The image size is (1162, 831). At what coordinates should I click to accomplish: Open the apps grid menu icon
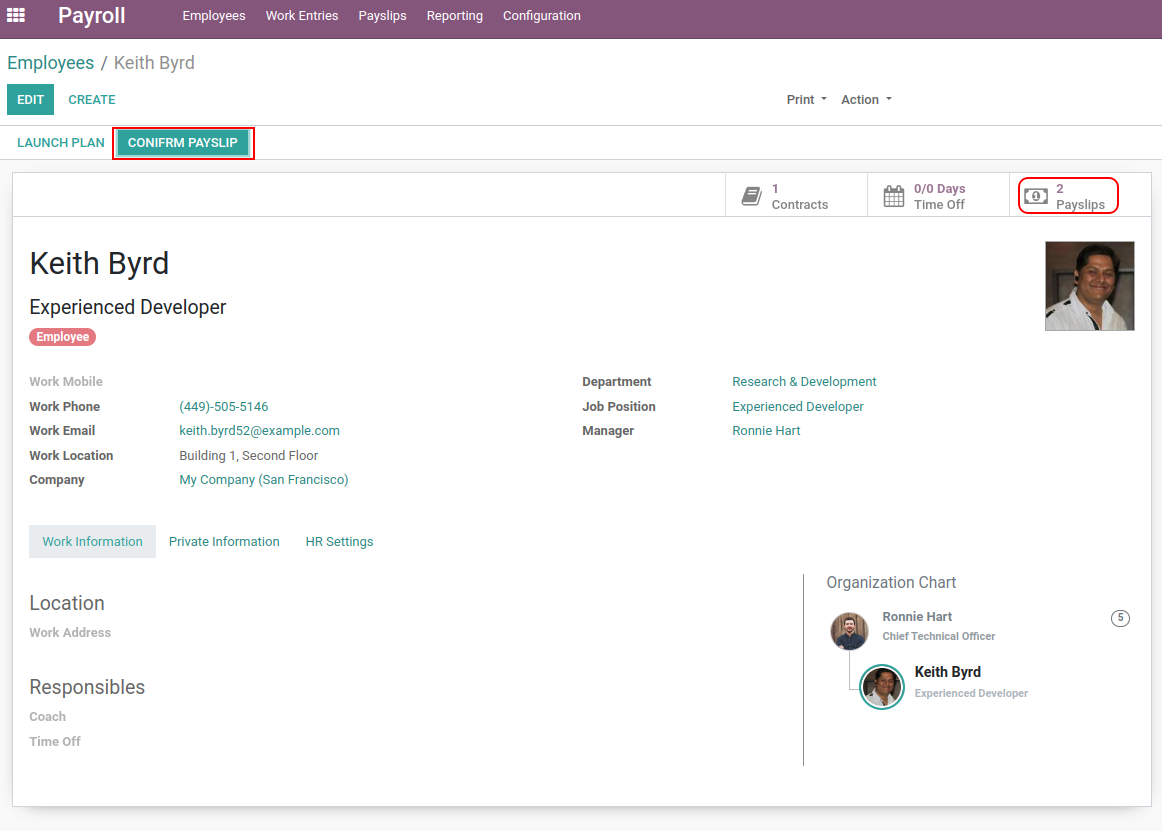tap(16, 15)
